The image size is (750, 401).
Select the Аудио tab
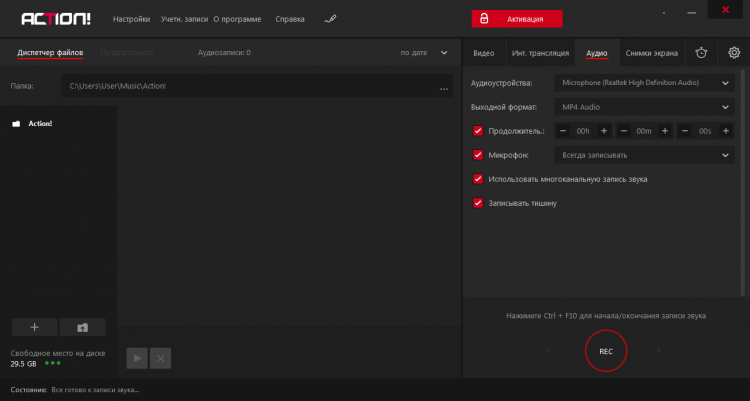(597, 53)
